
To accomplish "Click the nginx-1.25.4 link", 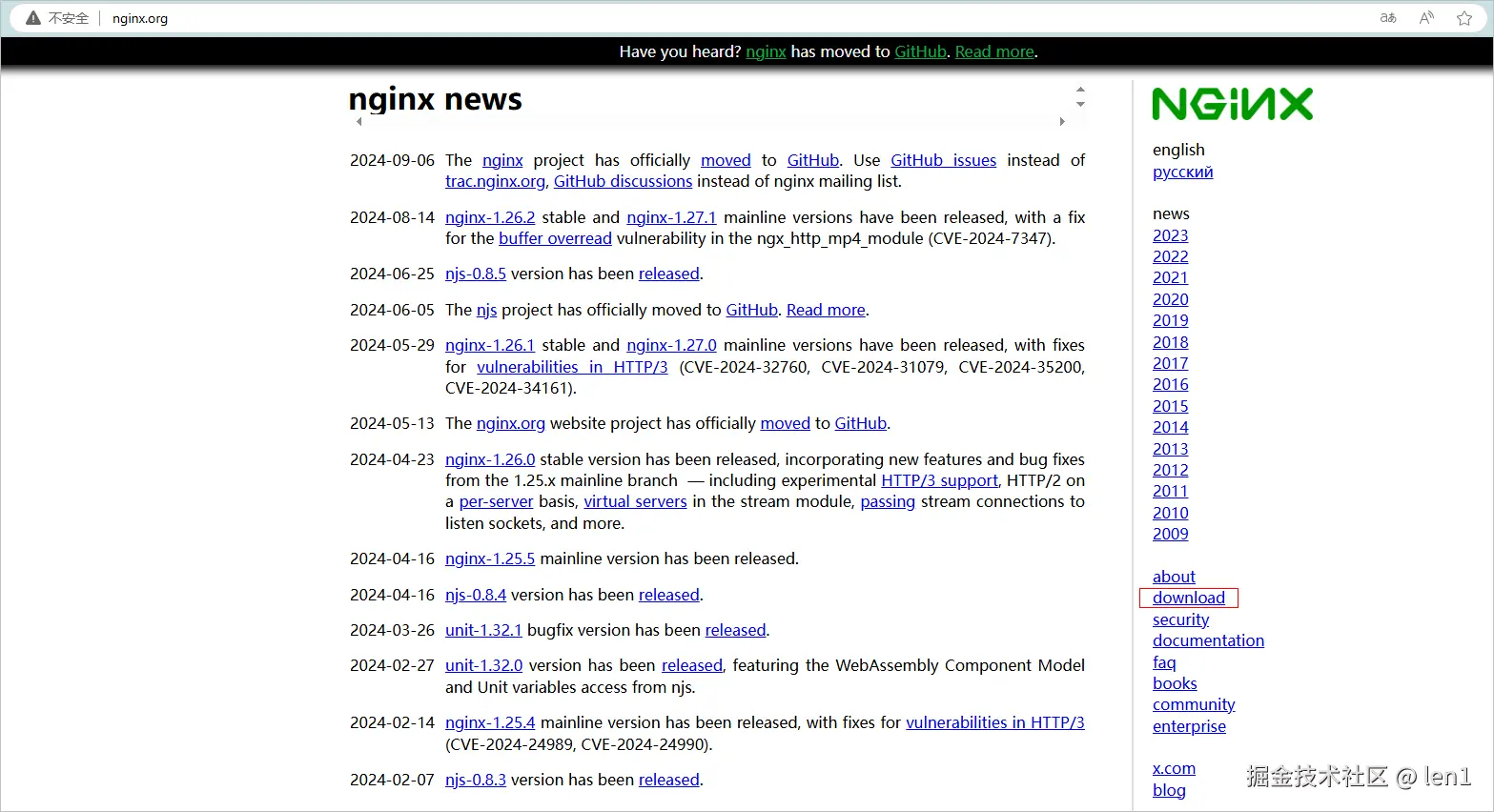I will tap(490, 722).
